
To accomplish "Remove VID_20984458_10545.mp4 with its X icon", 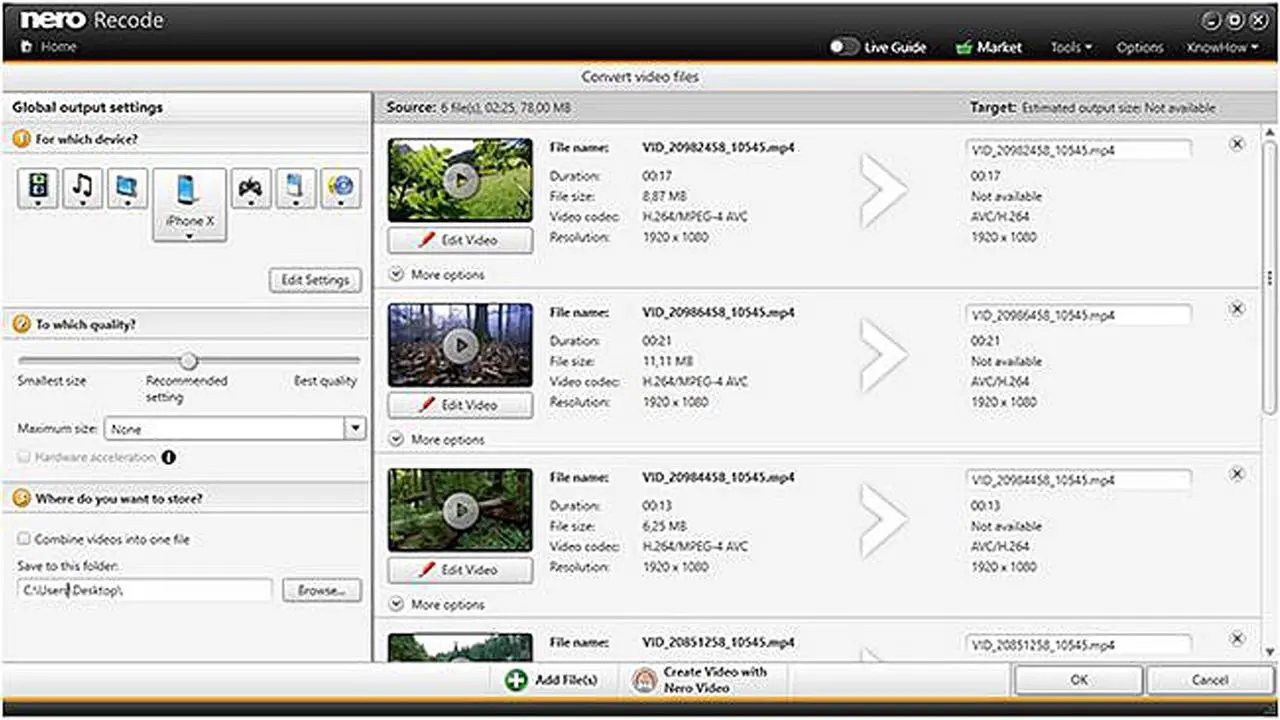I will pos(1237,474).
